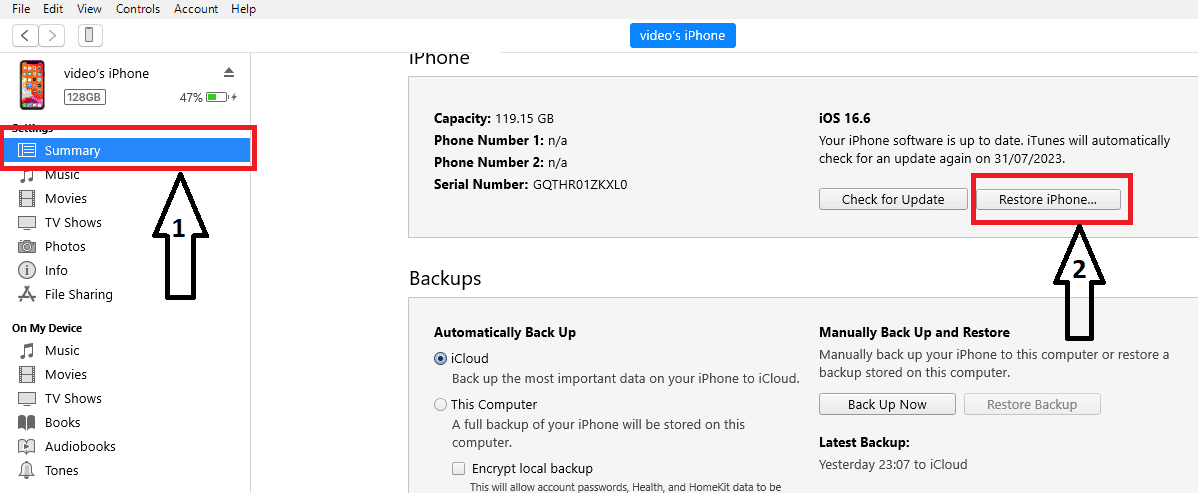Open the Controls menu
Screen dimensions: 1198x493
138,9
